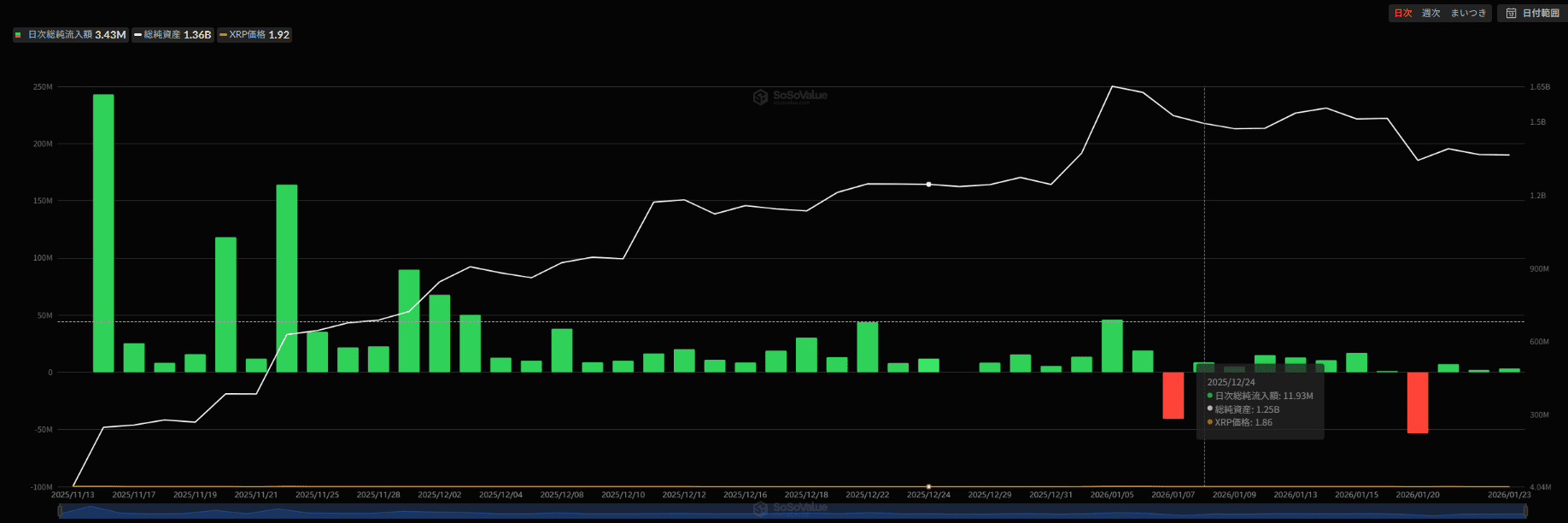Click the left handle of the range slider

coord(59,511)
